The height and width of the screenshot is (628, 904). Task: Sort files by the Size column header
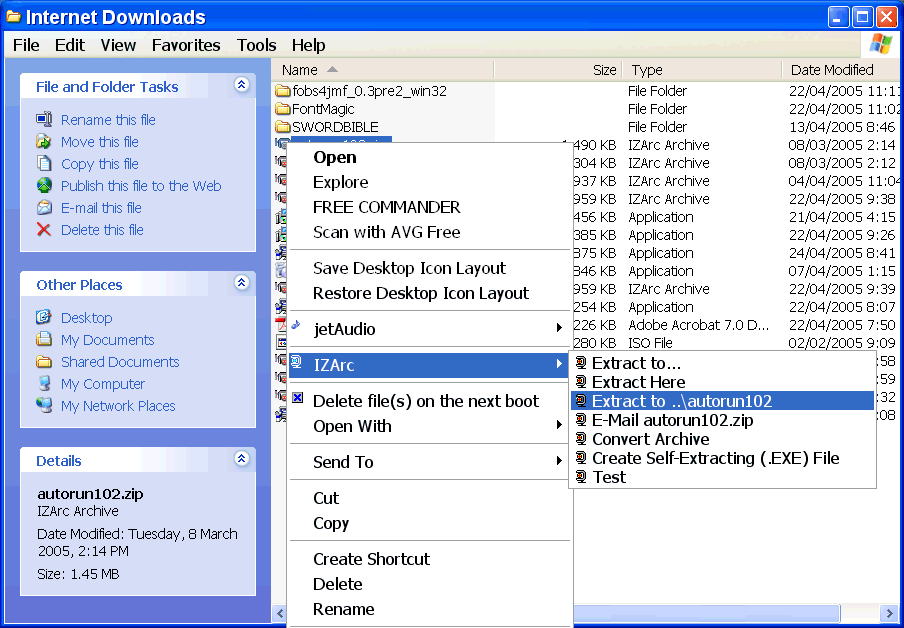(x=558, y=70)
